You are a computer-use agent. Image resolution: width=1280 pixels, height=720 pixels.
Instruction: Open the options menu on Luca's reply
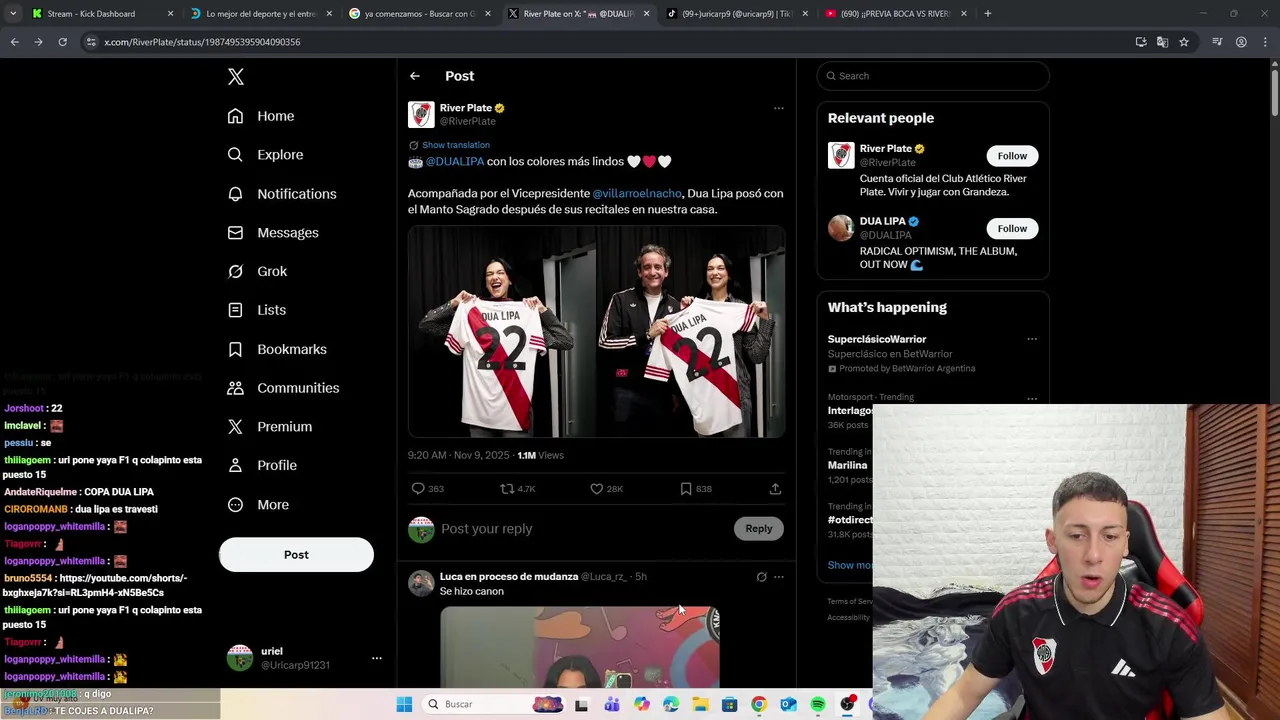(x=779, y=577)
